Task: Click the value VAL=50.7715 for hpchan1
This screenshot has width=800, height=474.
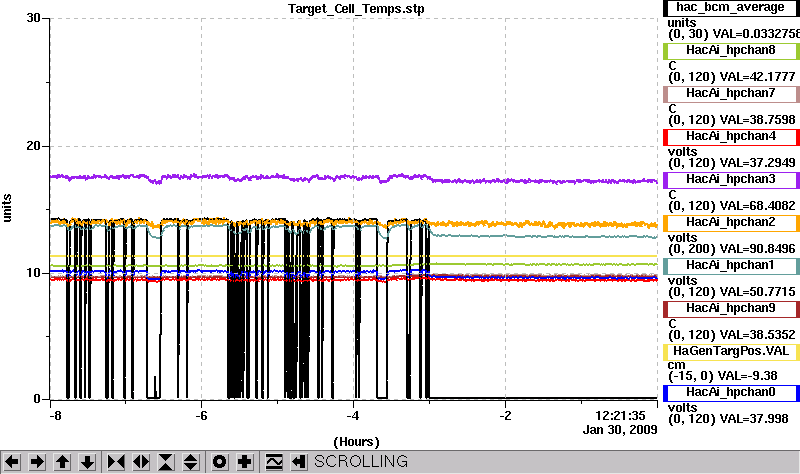Action: click(x=757, y=292)
